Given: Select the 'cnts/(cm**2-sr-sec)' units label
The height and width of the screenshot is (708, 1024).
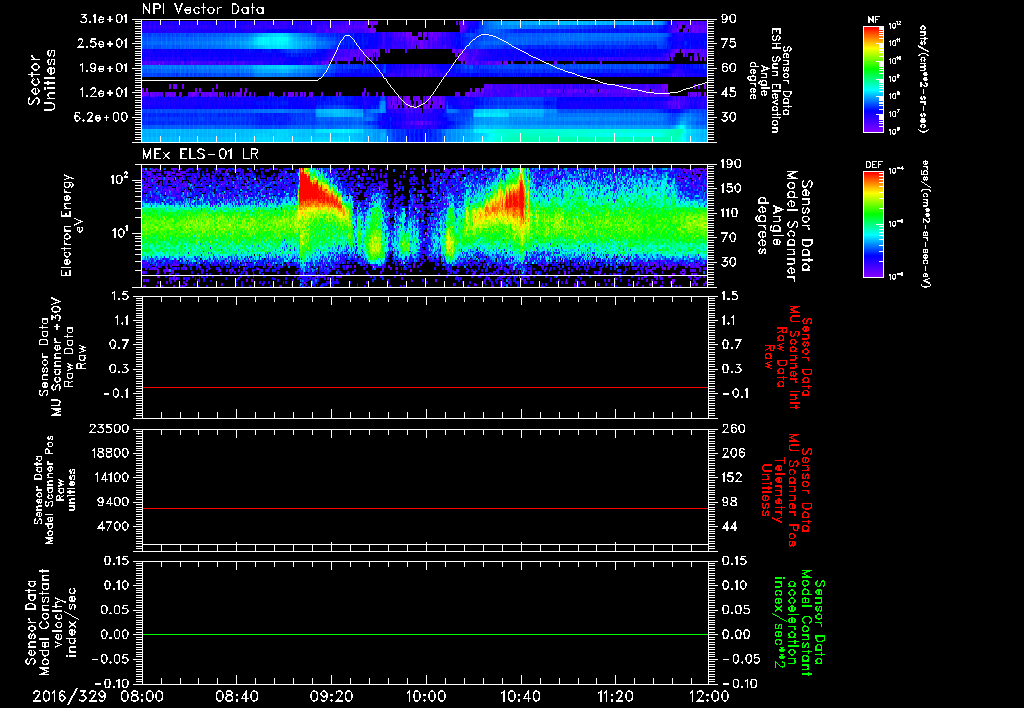Looking at the screenshot, I should coord(923,79).
